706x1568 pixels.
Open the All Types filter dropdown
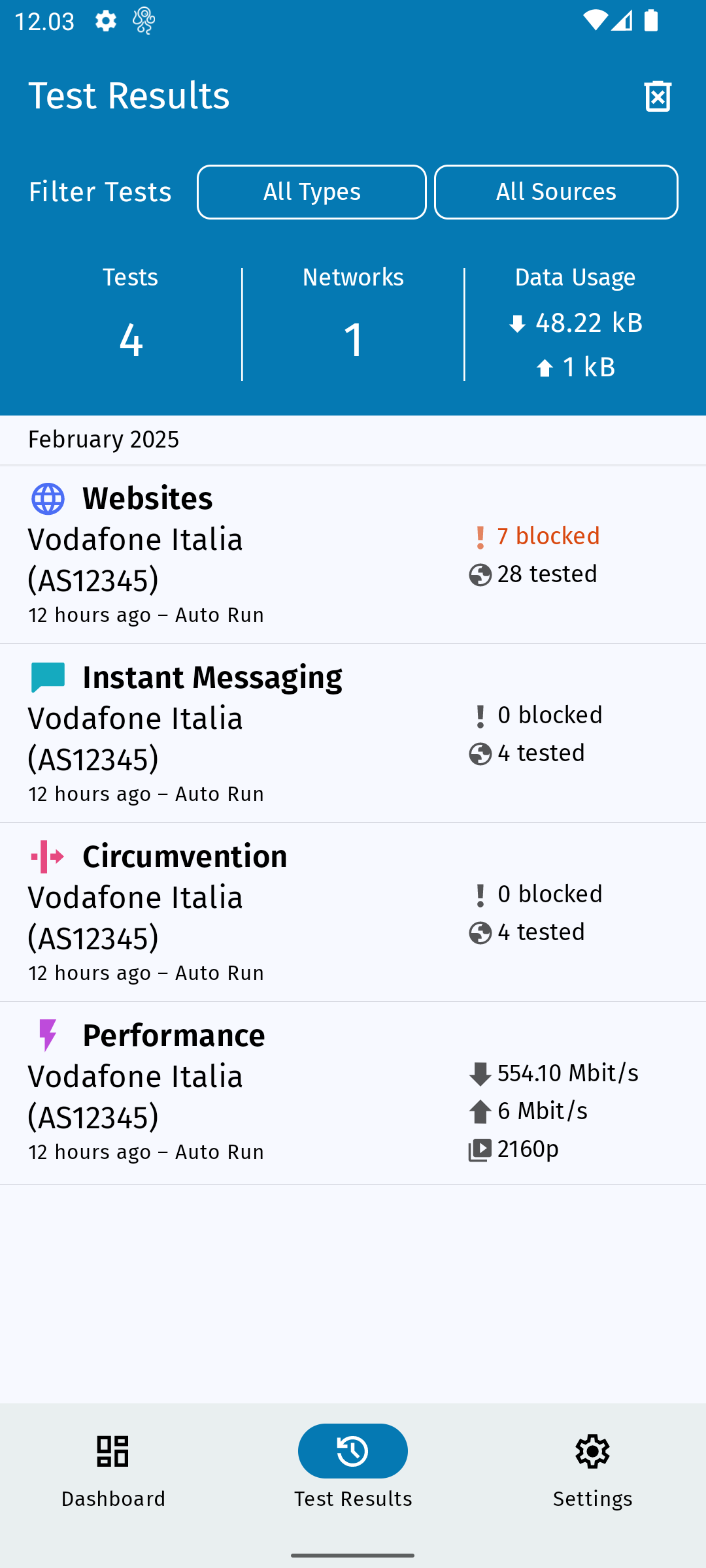(312, 192)
